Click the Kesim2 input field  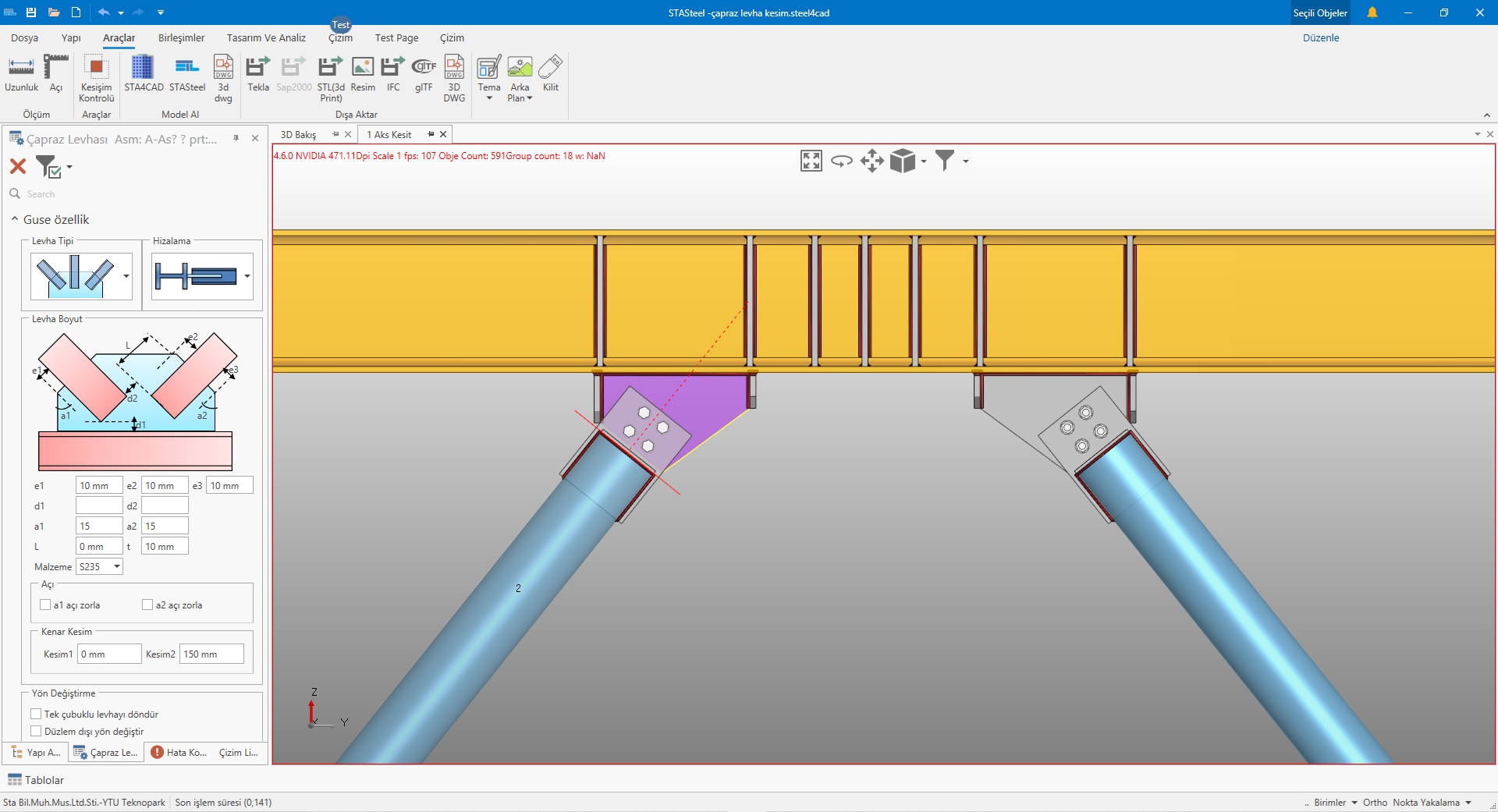coord(211,654)
